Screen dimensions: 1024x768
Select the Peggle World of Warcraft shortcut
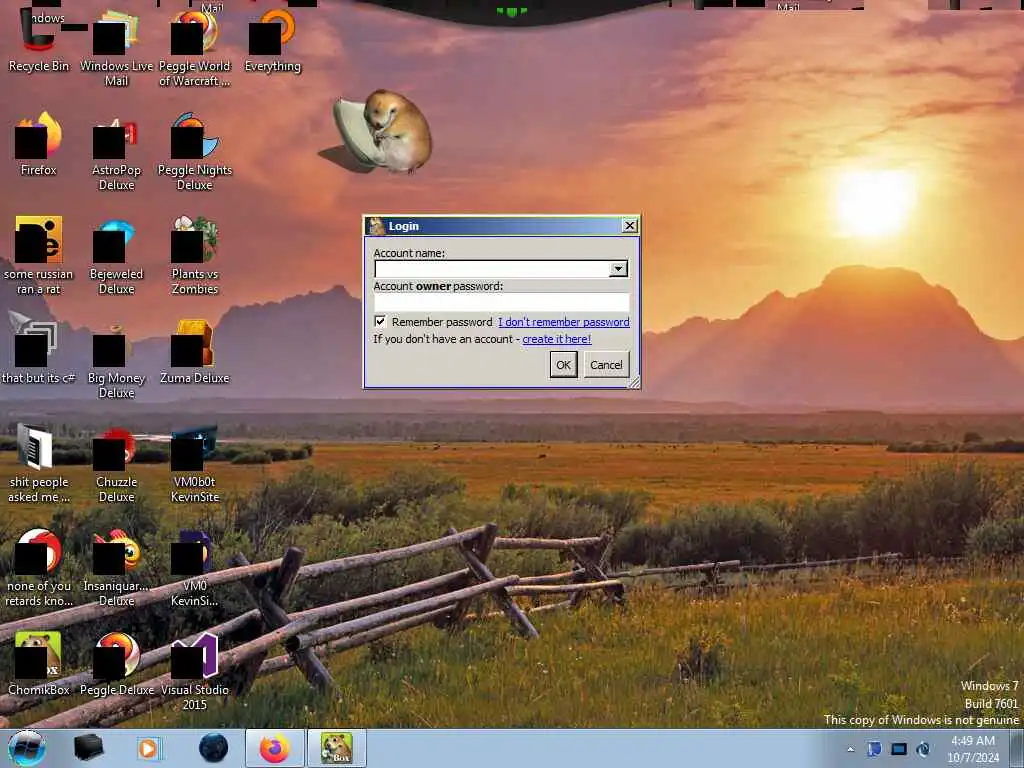coord(194,48)
